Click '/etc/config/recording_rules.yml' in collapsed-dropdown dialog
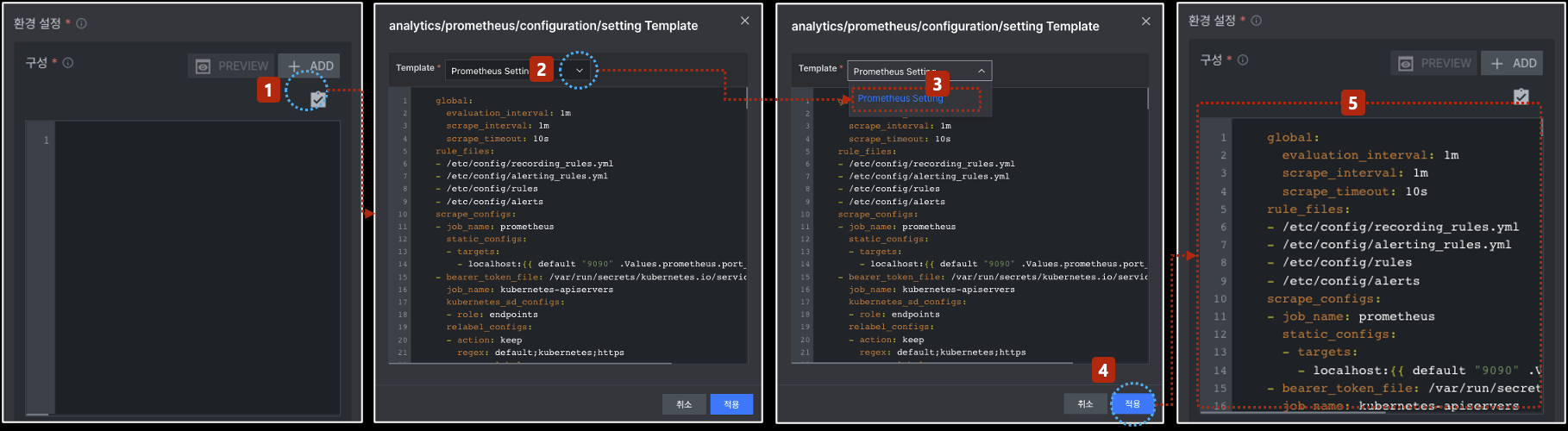 point(530,164)
